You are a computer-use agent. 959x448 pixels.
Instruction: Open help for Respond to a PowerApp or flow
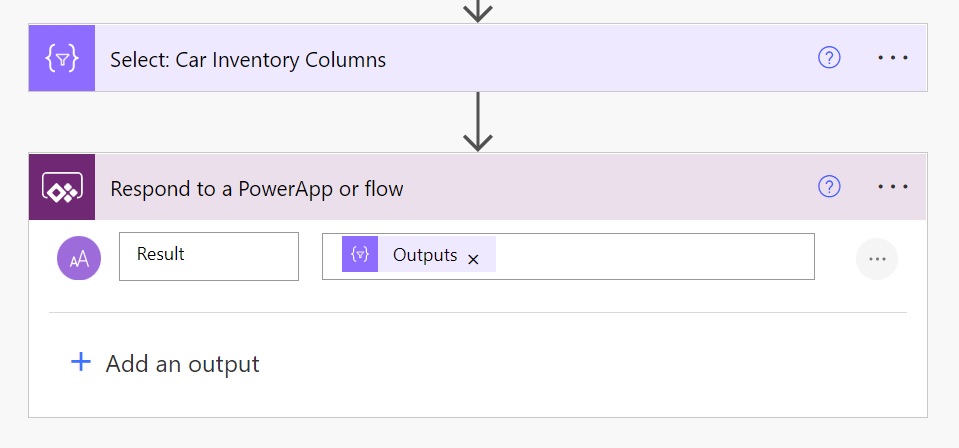pos(829,187)
